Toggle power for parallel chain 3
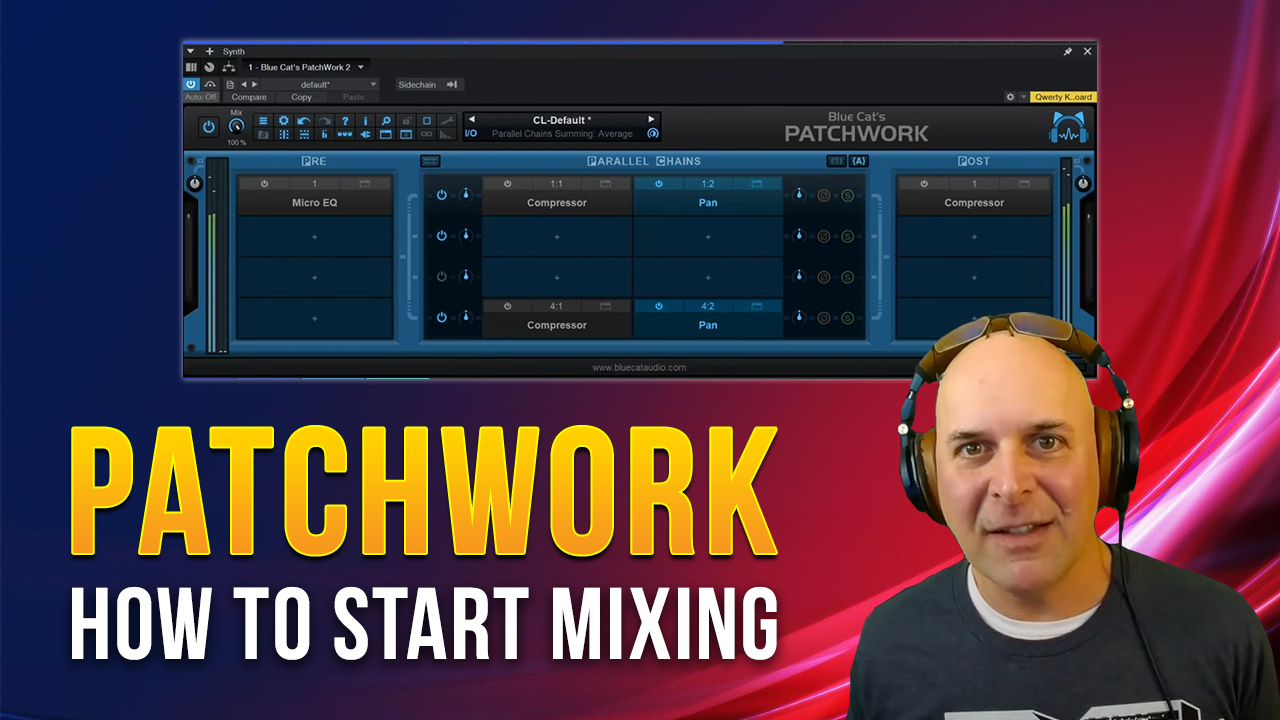Image resolution: width=1280 pixels, height=720 pixels. (442, 277)
